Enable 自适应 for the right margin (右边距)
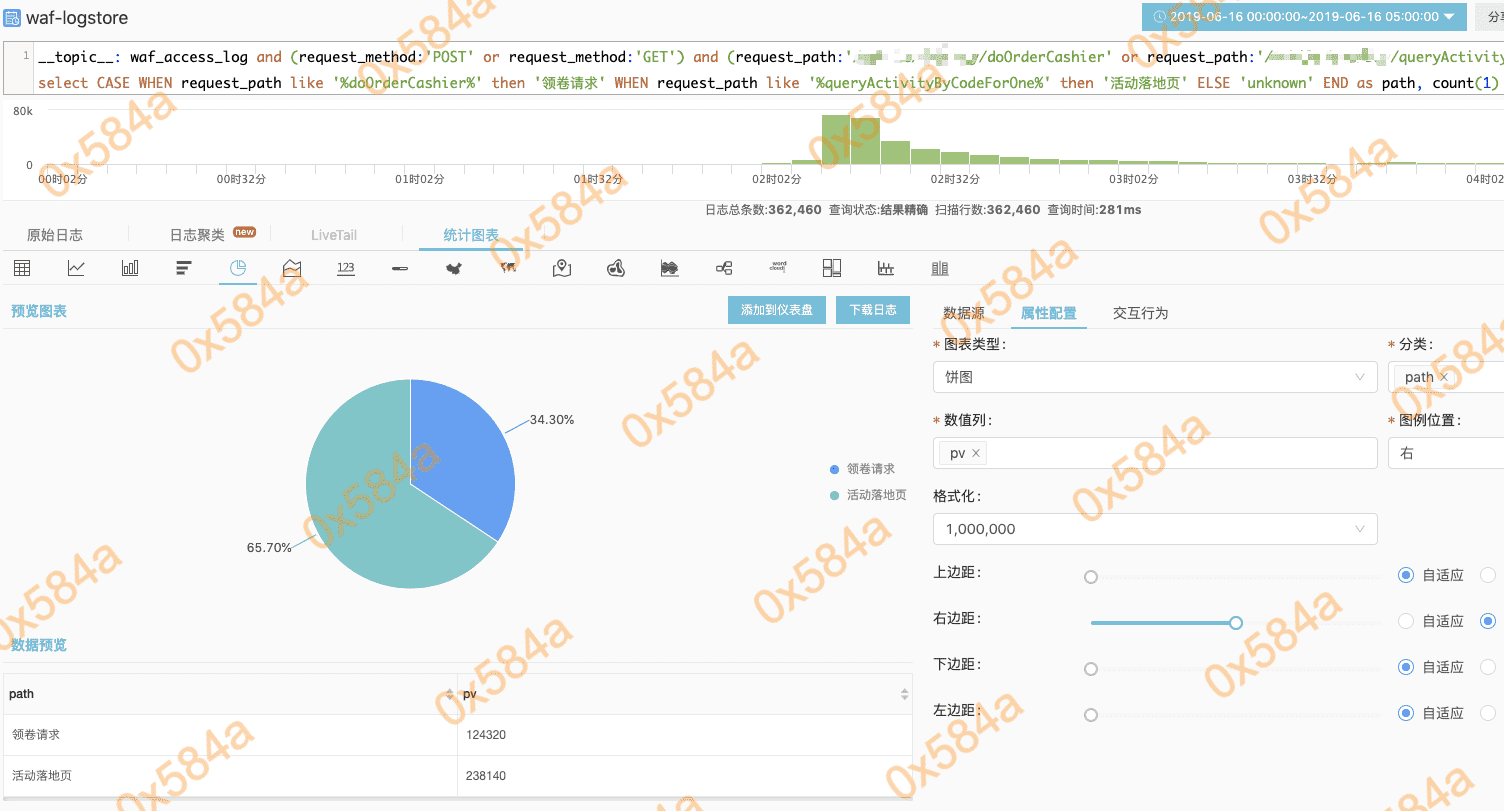Screen dimensions: 1504x811 (x=1406, y=621)
